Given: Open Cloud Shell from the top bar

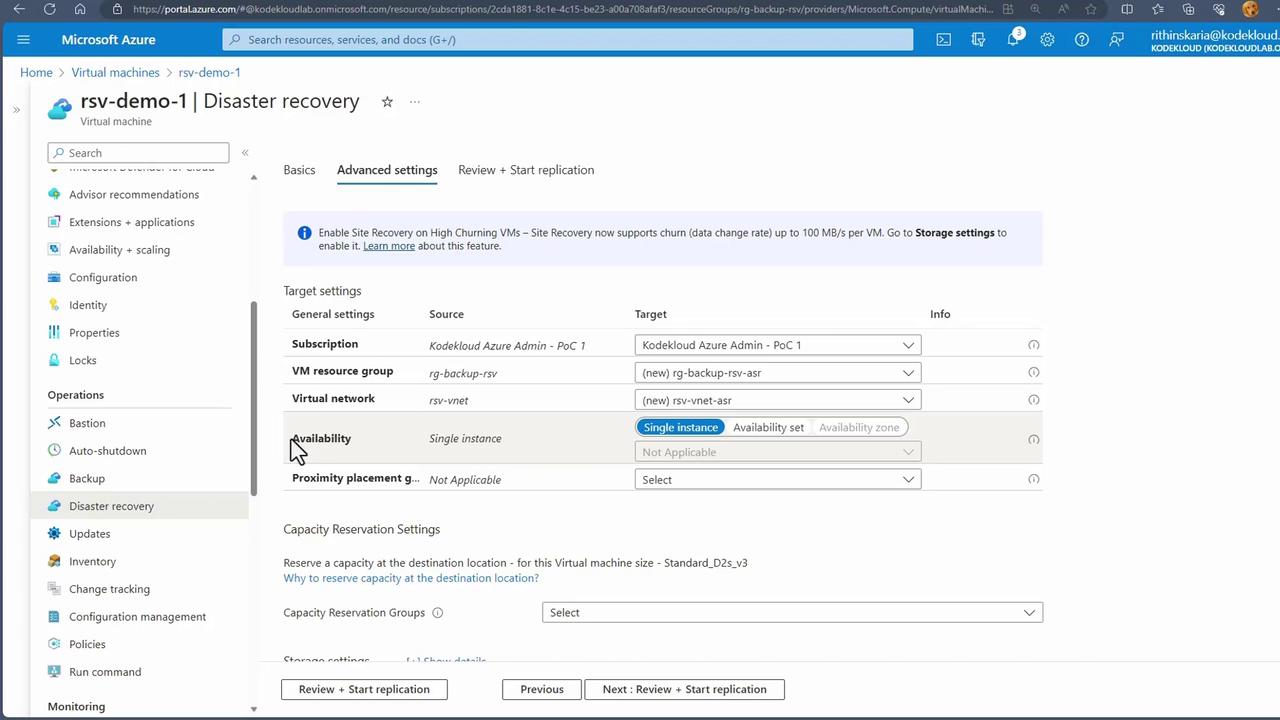Looking at the screenshot, I should pyautogui.click(x=943, y=40).
